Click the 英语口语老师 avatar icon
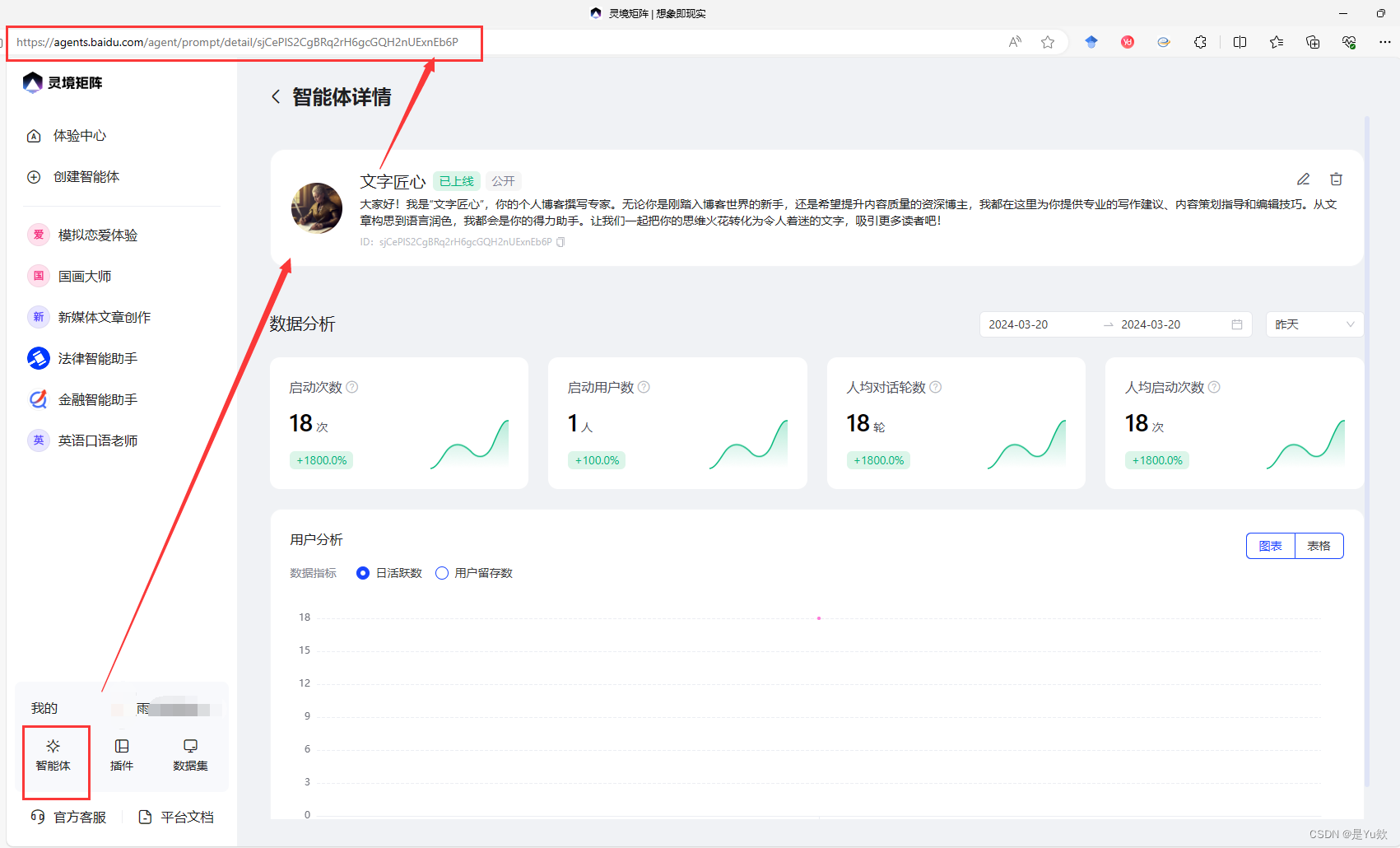Screen dimensions: 1400x848 pos(39,440)
